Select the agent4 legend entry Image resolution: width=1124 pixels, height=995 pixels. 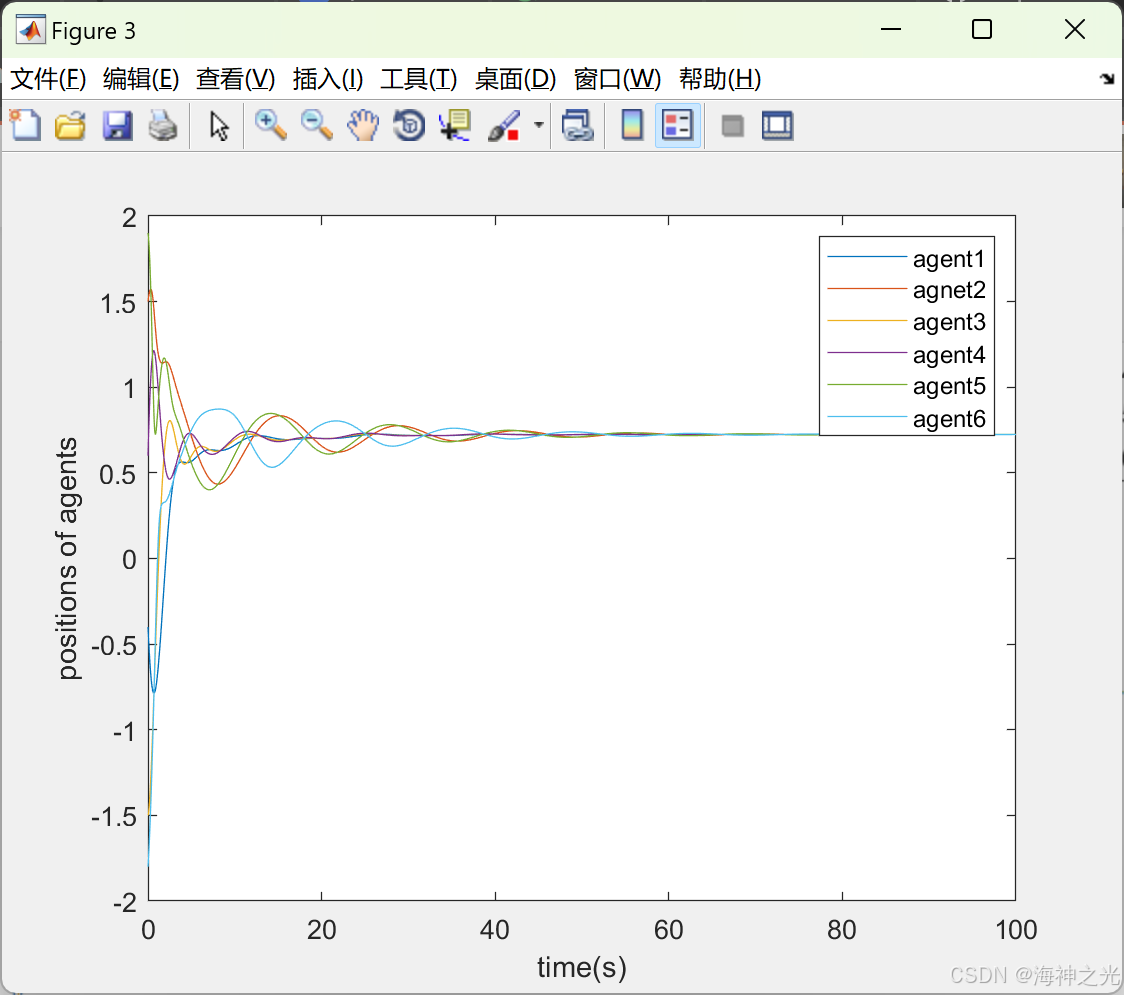pyautogui.click(x=906, y=354)
